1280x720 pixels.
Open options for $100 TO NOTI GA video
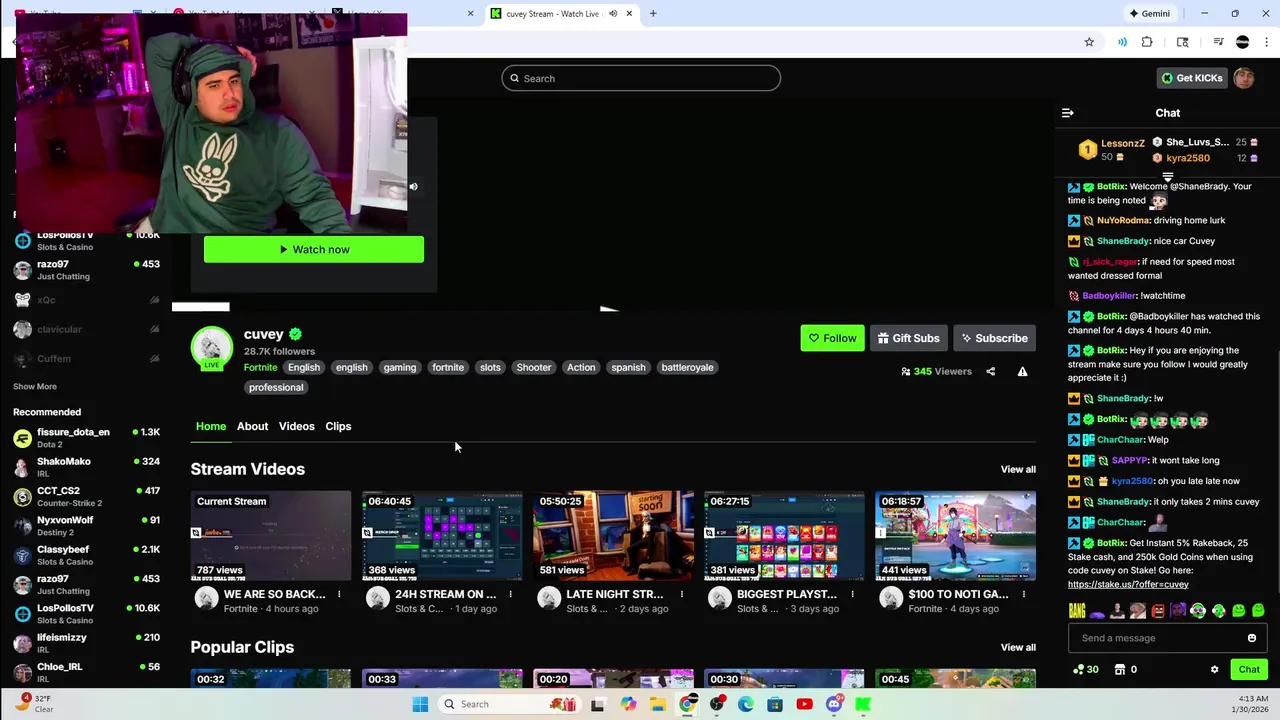click(1023, 594)
